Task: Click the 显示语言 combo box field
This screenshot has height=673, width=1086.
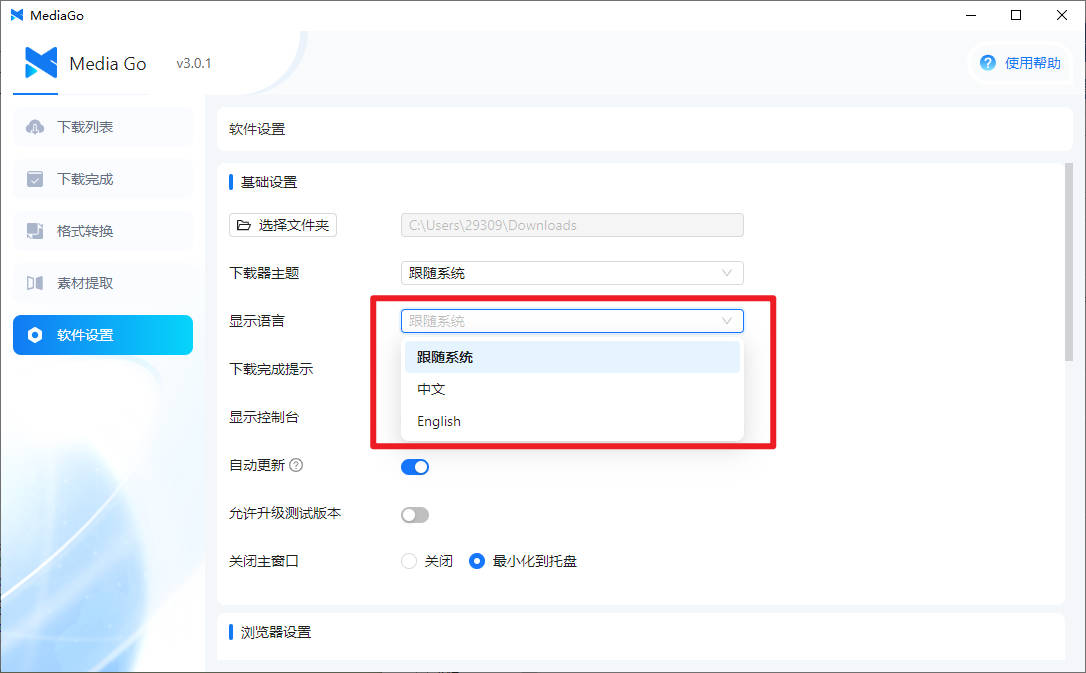Action: pyautogui.click(x=572, y=321)
